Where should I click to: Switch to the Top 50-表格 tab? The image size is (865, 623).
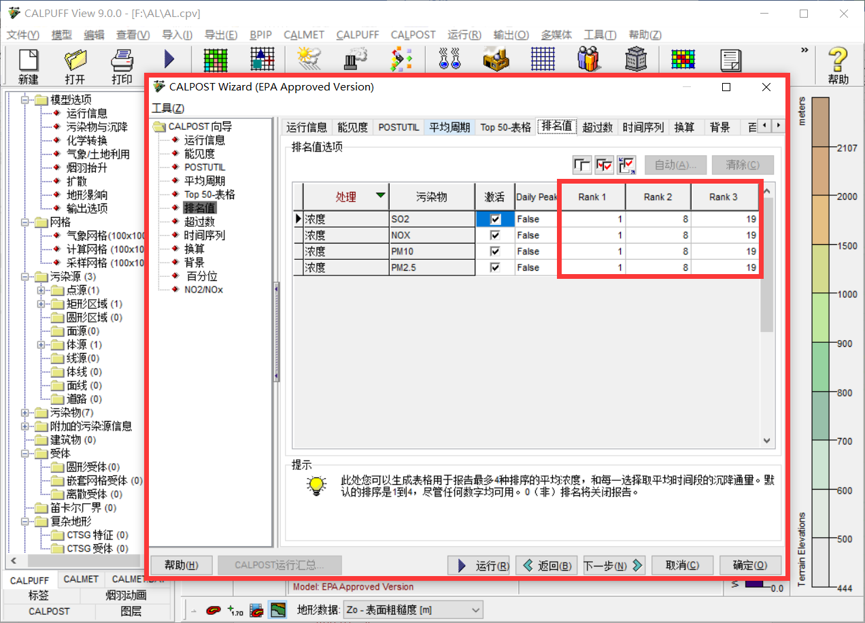pos(505,127)
